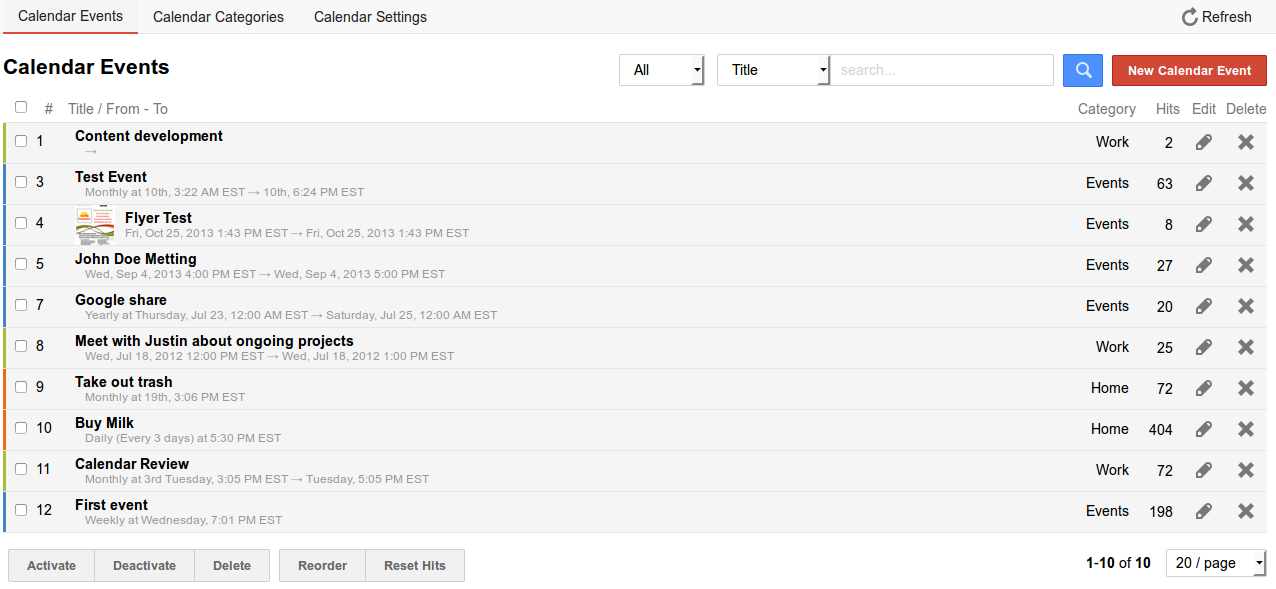Delete the Buy Milk event
The image size is (1276, 589).
click(x=1246, y=429)
